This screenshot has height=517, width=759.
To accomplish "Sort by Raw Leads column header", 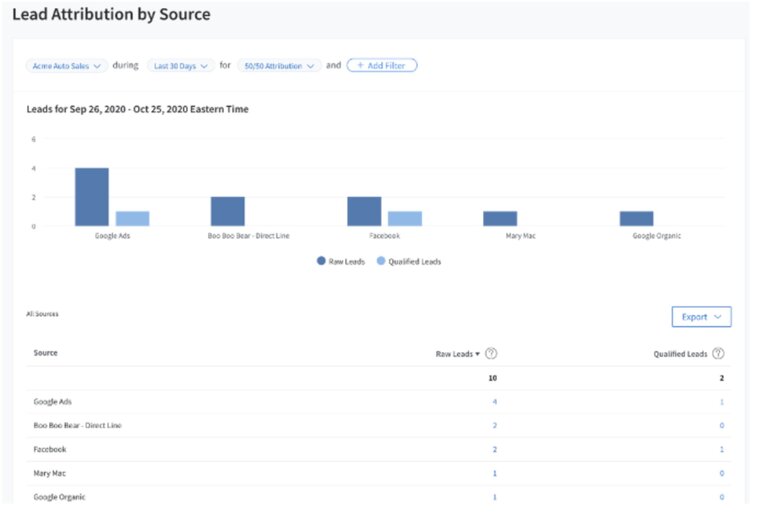I will (x=457, y=354).
